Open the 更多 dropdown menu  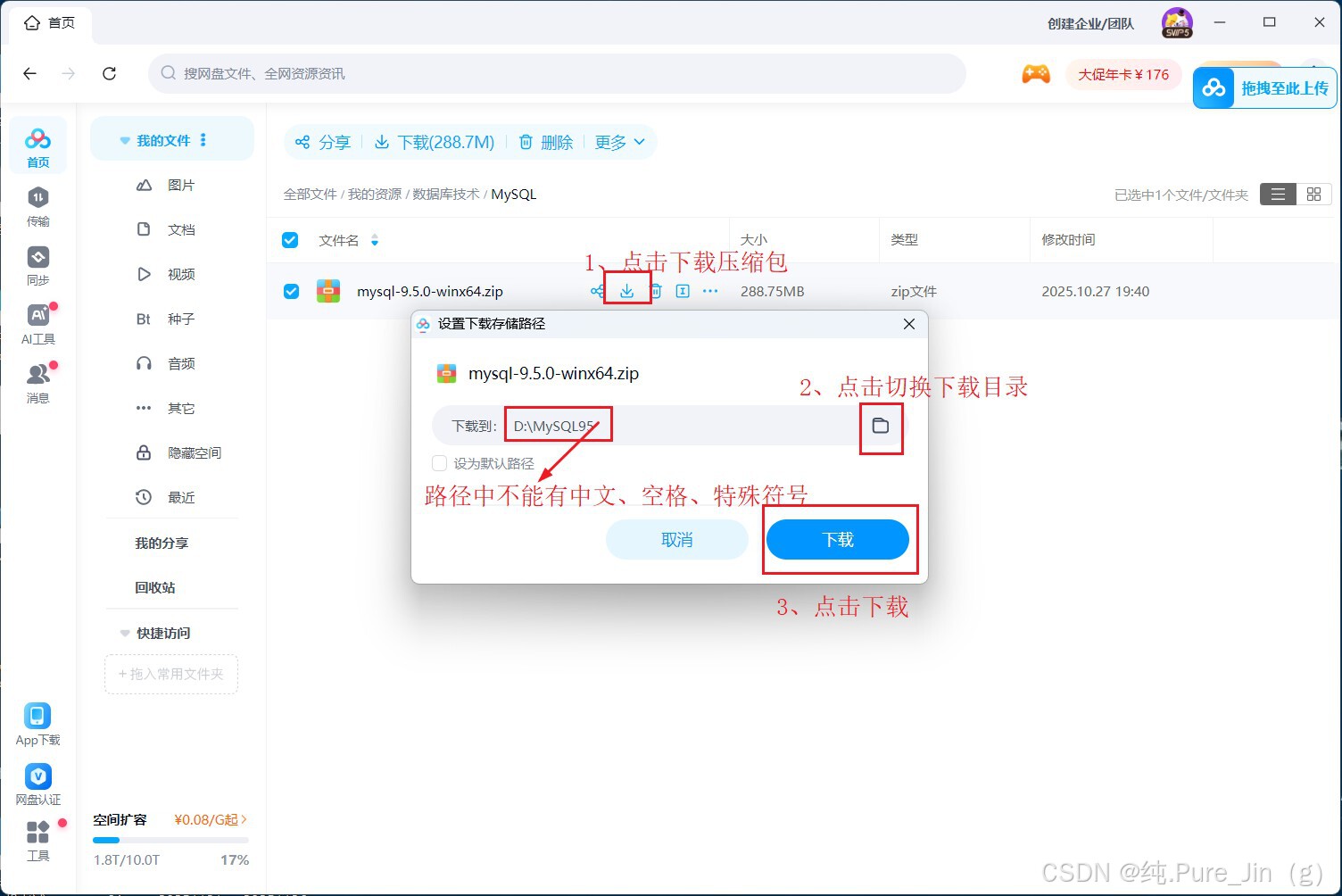point(618,142)
